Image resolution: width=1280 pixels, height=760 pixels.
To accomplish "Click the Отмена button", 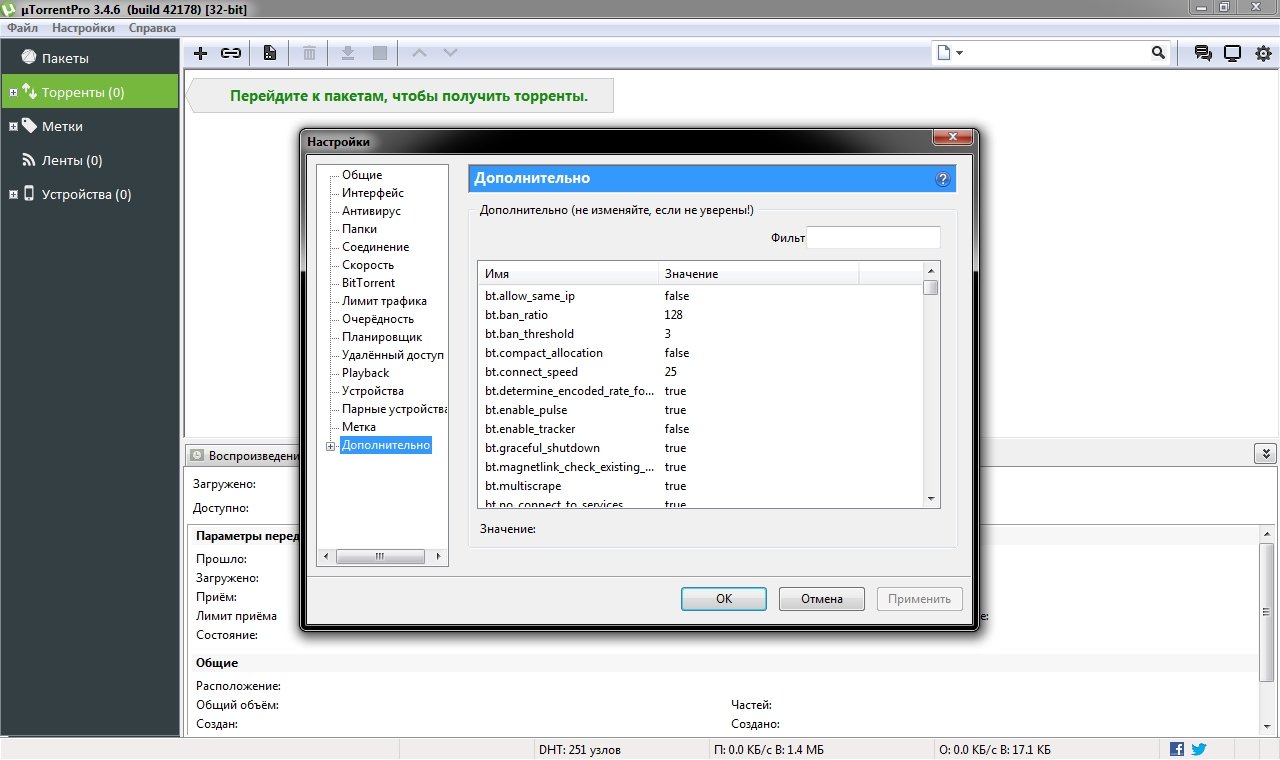I will coord(821,599).
